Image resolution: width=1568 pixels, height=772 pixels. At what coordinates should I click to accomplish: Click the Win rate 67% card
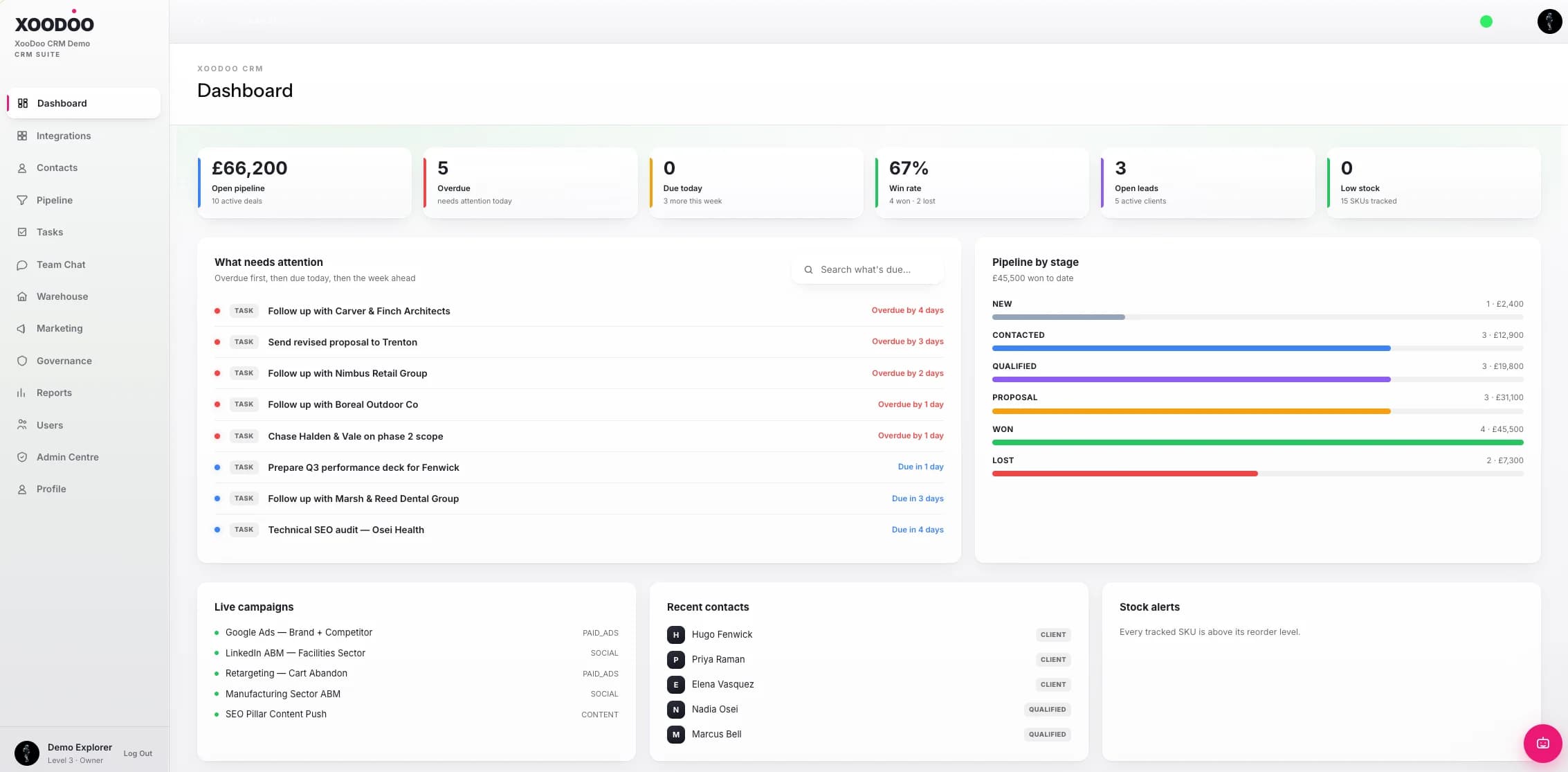(982, 183)
